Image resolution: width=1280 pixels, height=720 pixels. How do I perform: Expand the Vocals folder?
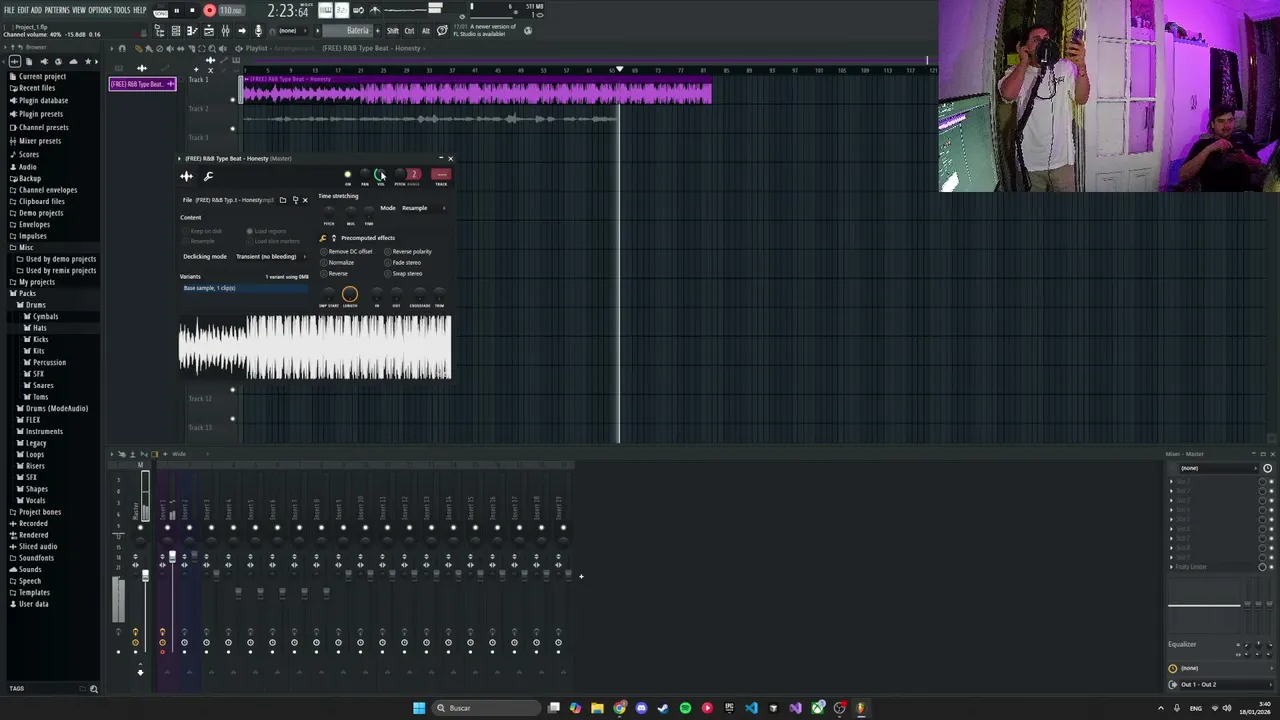coord(35,500)
